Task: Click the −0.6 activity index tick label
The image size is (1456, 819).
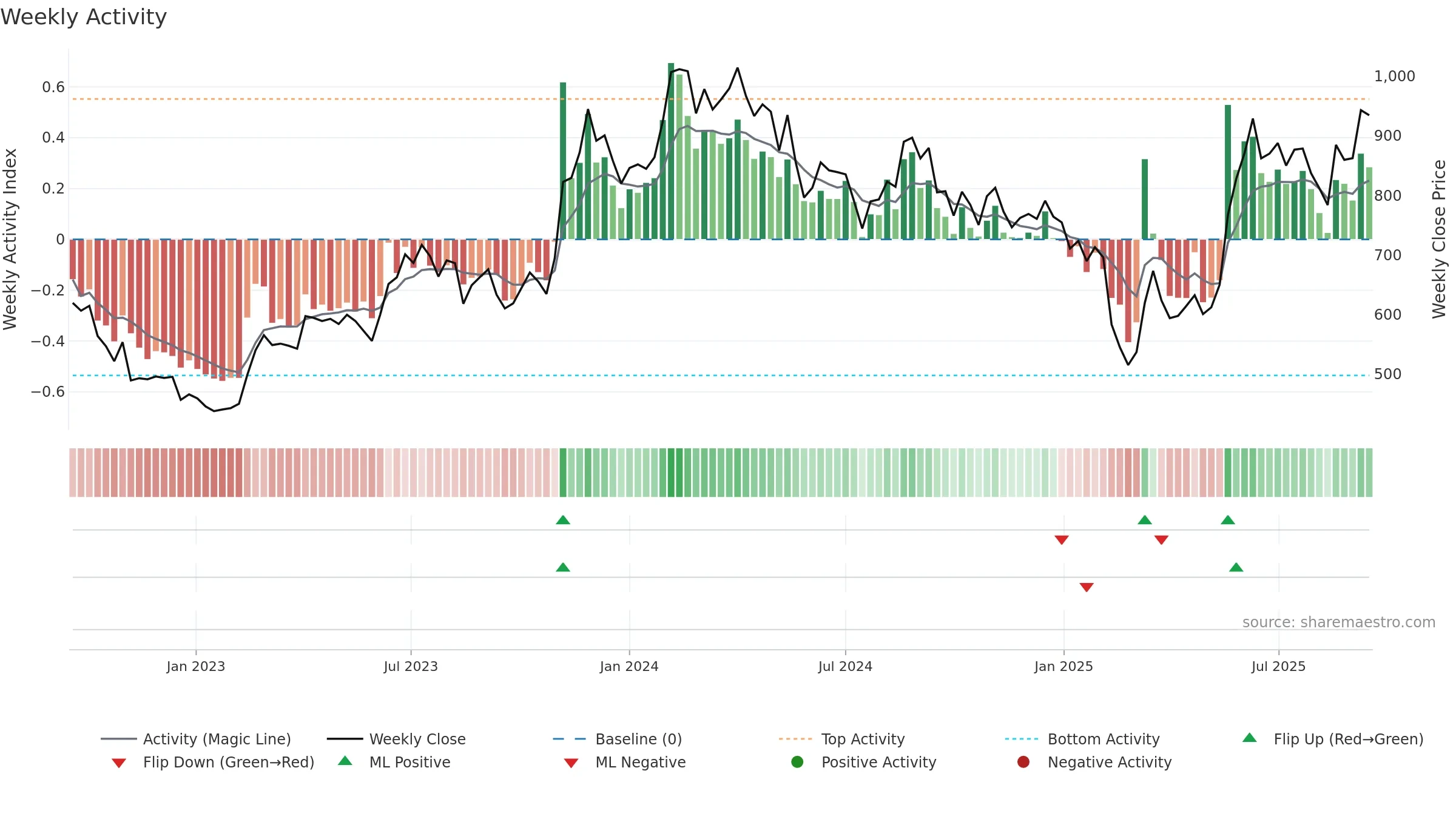Action: (x=48, y=392)
